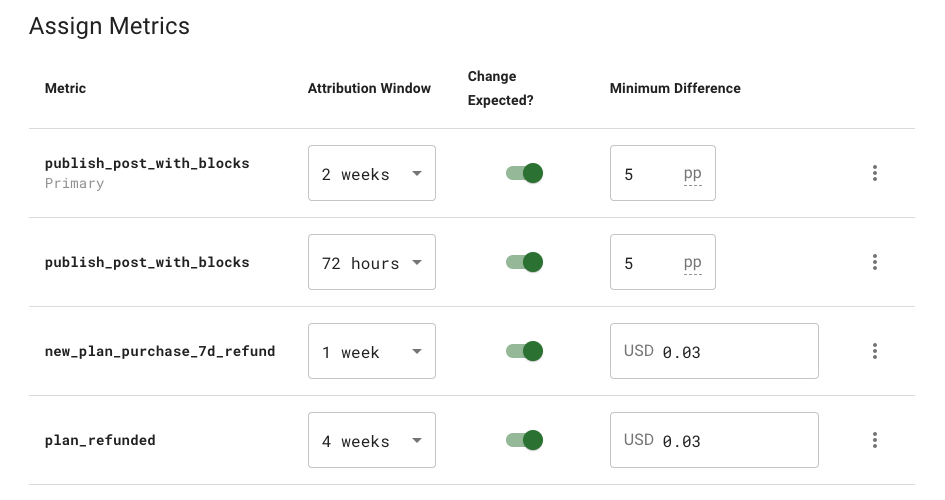
Task: Select the new_plan_purchase_7d_refund metric name
Action: click(160, 351)
